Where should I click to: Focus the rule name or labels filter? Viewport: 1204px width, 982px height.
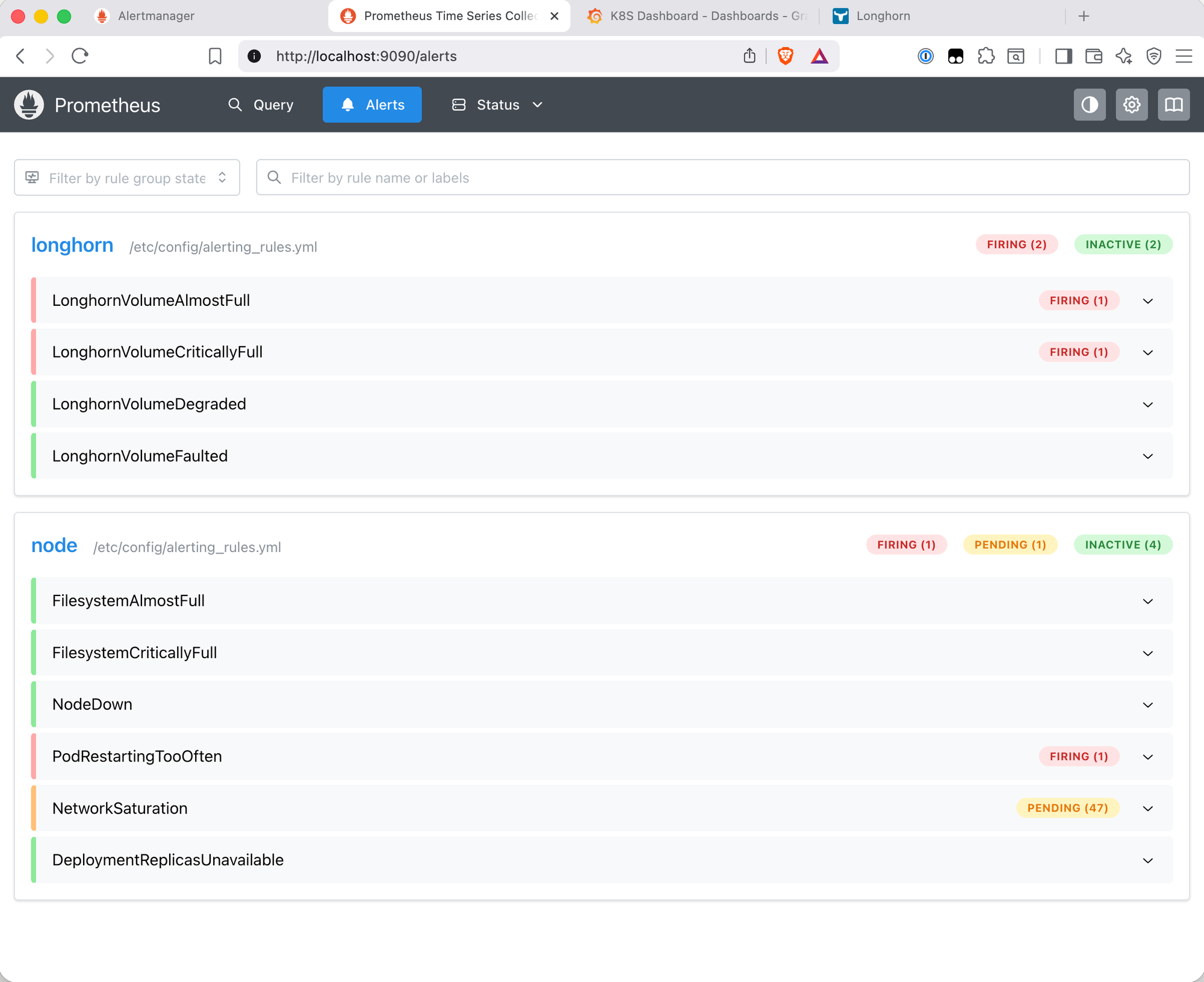tap(722, 178)
